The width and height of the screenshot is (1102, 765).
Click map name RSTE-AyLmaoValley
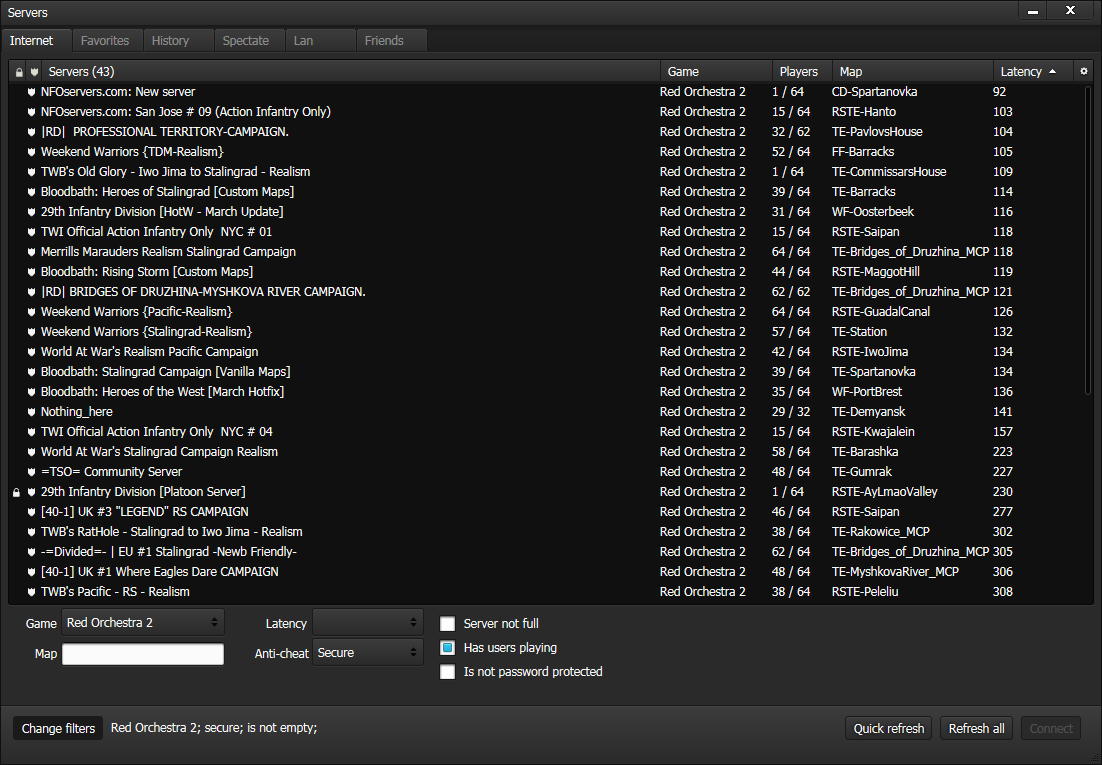point(884,492)
